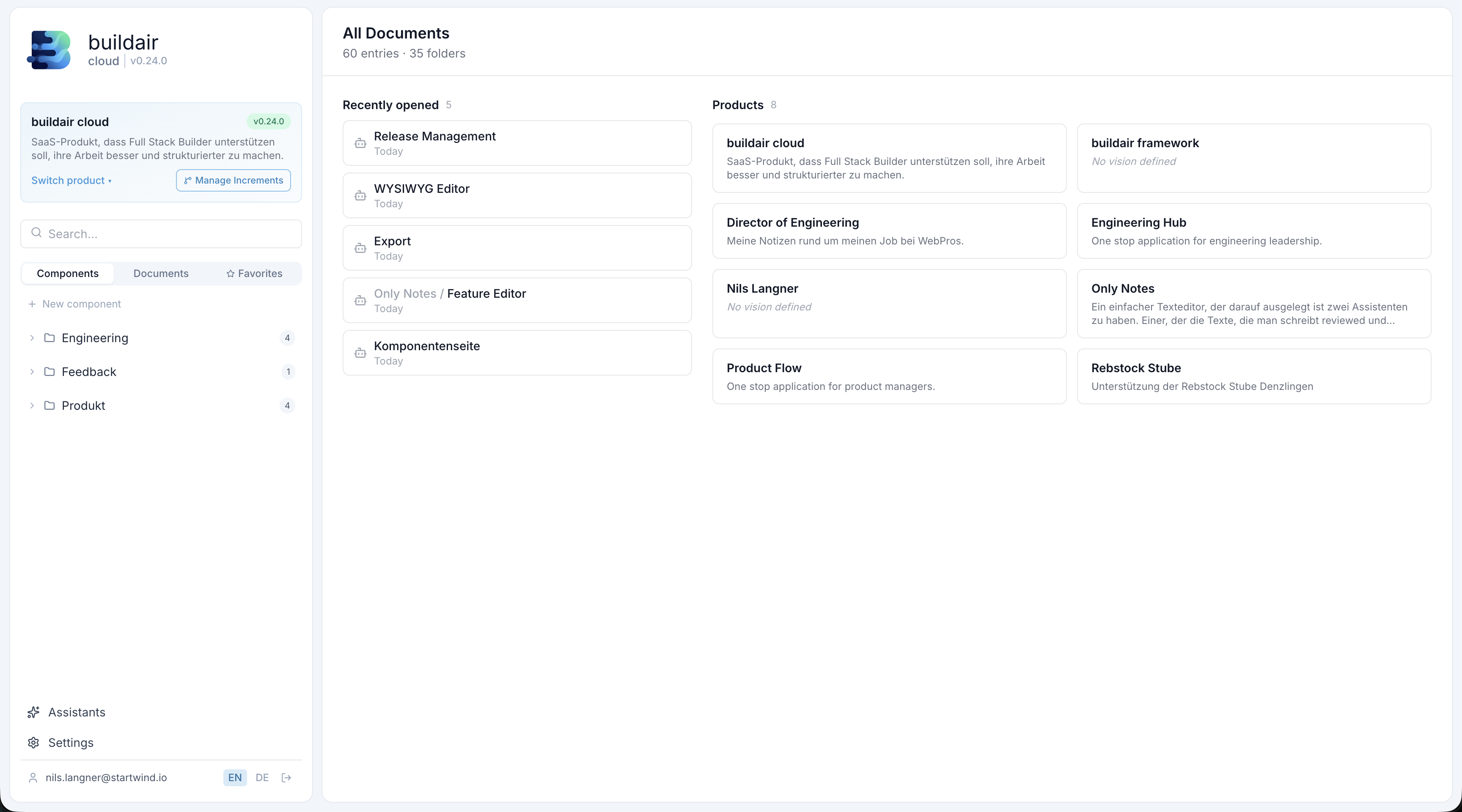The height and width of the screenshot is (812, 1462).
Task: Click the robot icon beside Release Management
Action: tap(360, 143)
